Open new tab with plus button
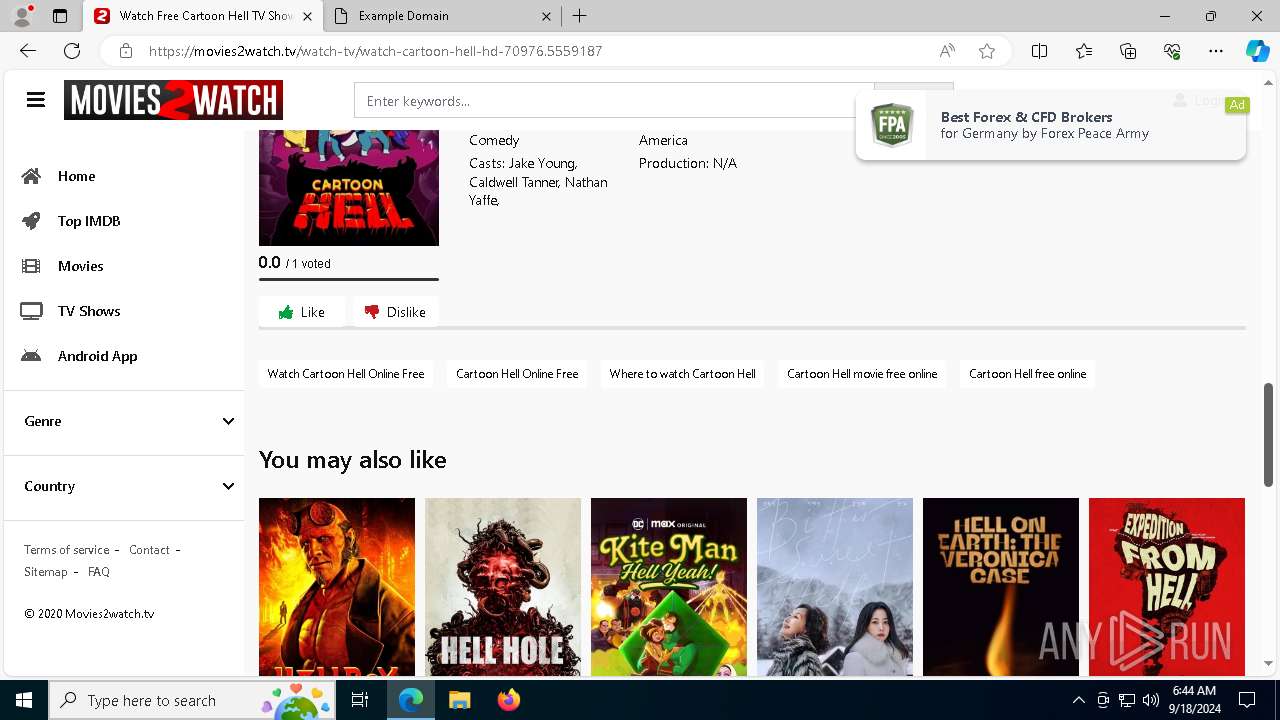Screen dimensions: 1280x720 point(580,16)
